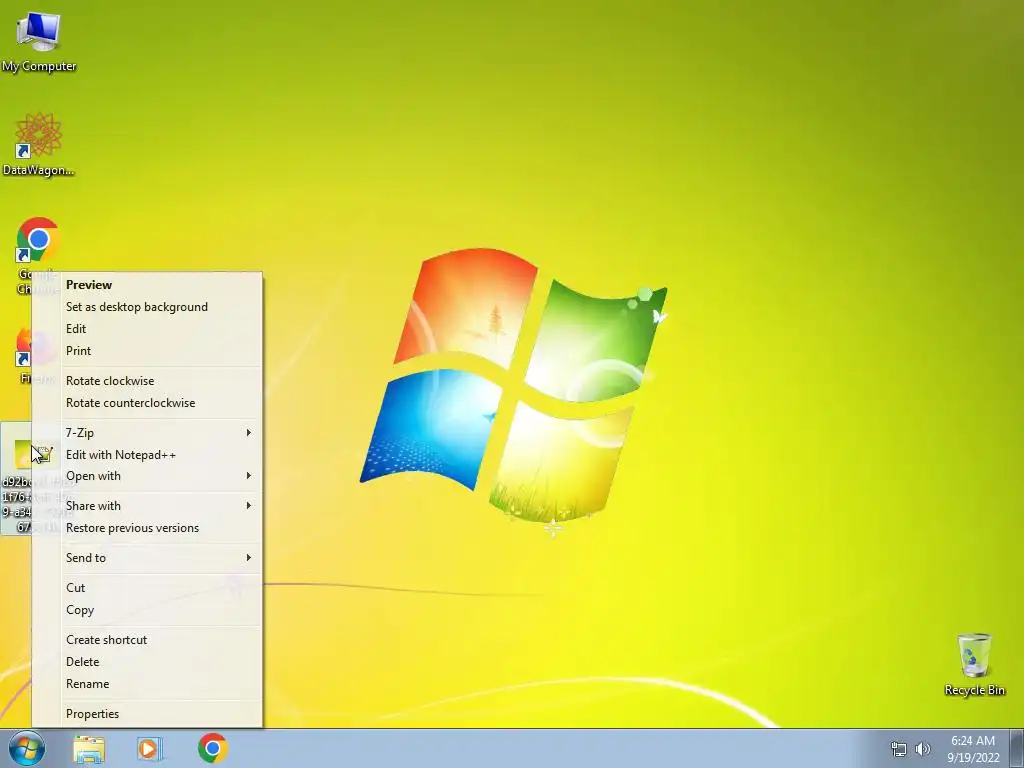Open the Windows Start menu
Image resolution: width=1024 pixels, height=768 pixels.
point(26,748)
